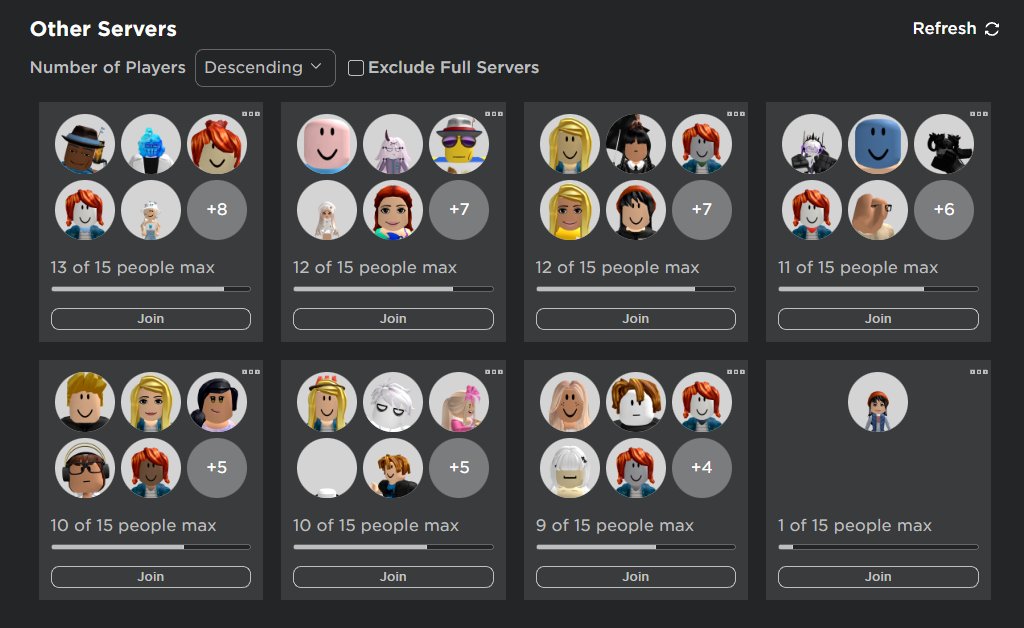Select the fist avatar with glasses
This screenshot has width=1024, height=628.
878,210
